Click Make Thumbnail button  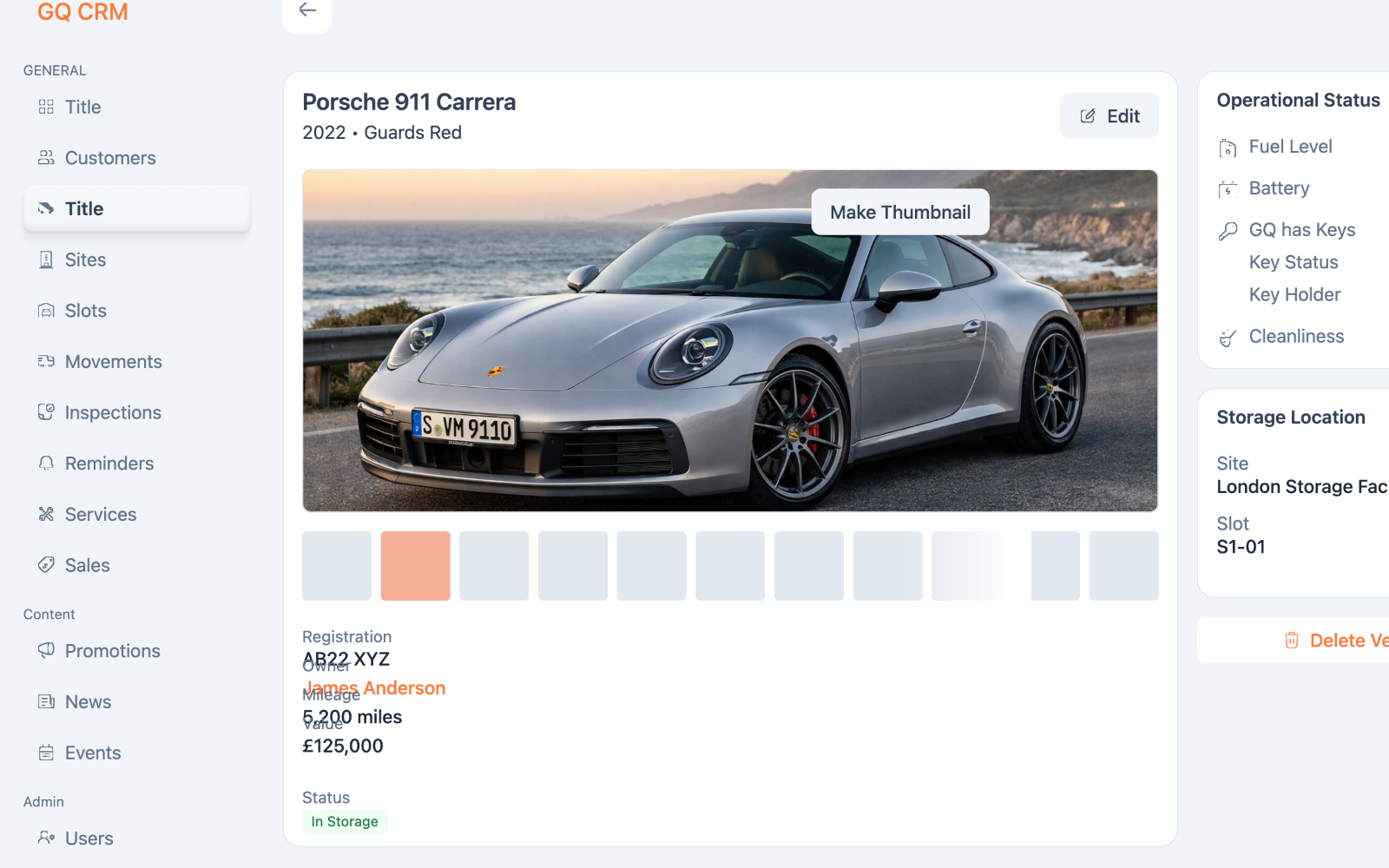click(900, 212)
